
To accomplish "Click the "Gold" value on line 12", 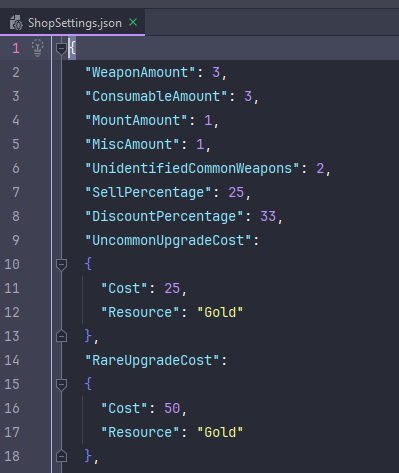I will coord(220,312).
